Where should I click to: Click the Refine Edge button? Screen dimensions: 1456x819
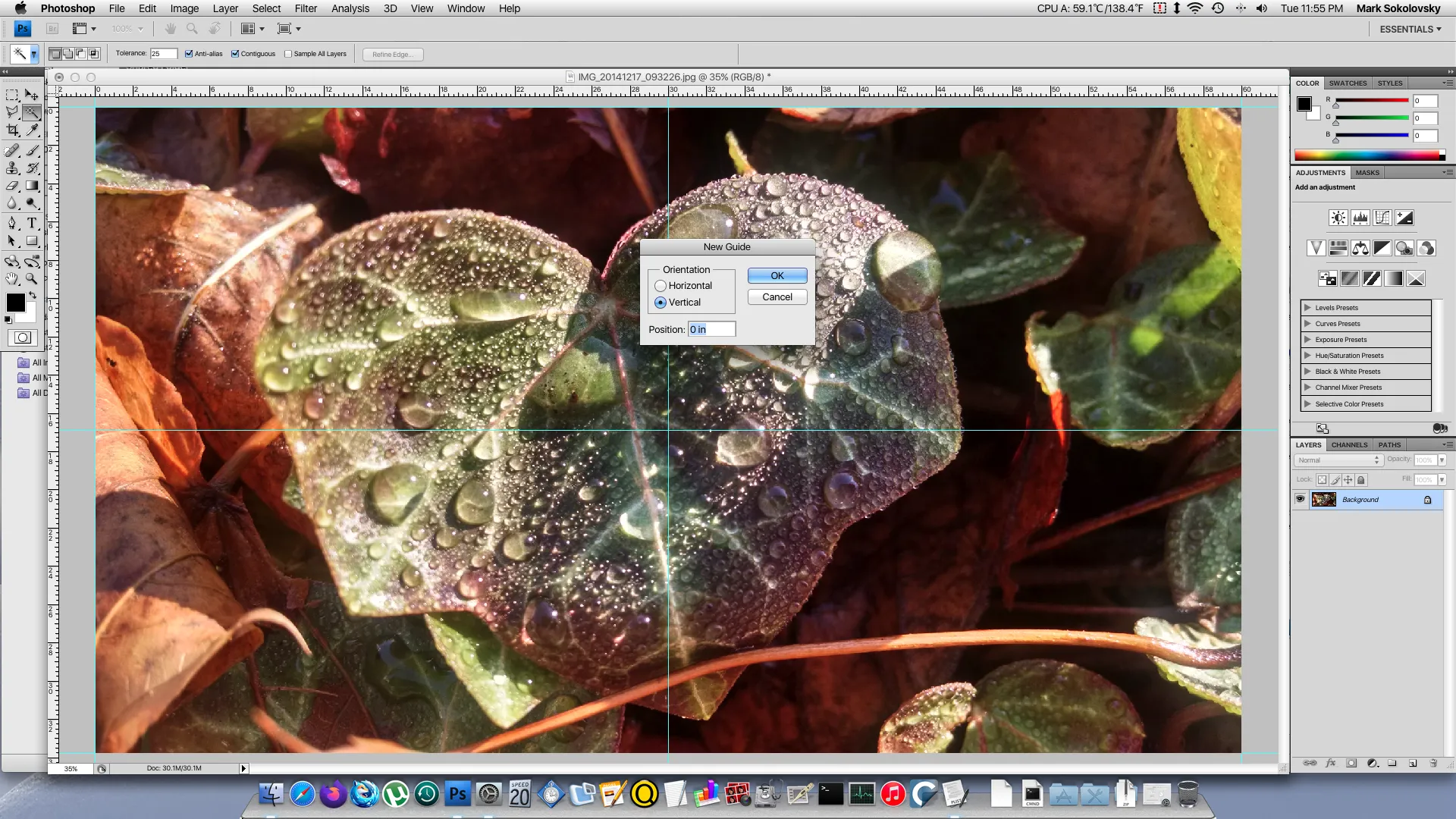392,54
